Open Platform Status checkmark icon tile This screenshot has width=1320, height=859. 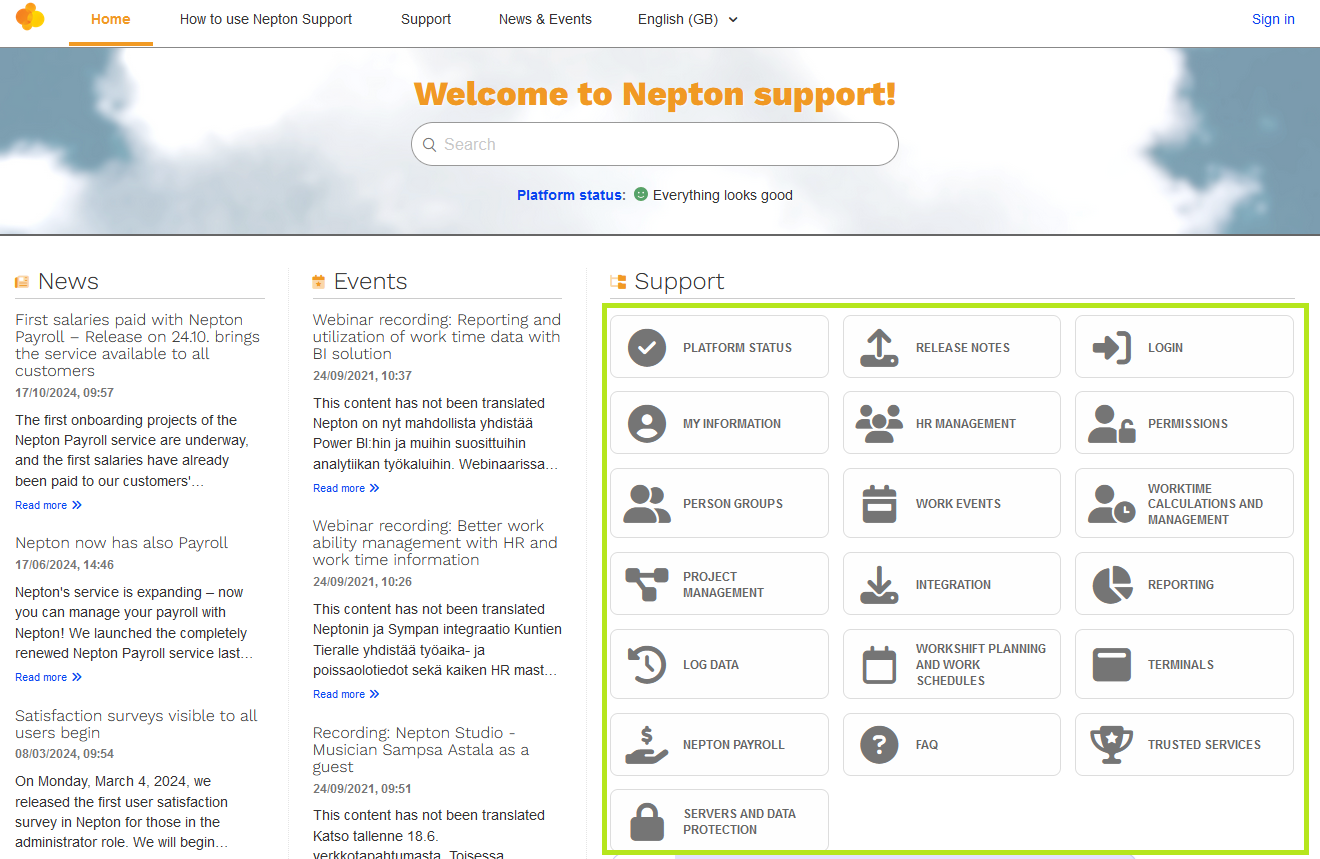click(647, 348)
